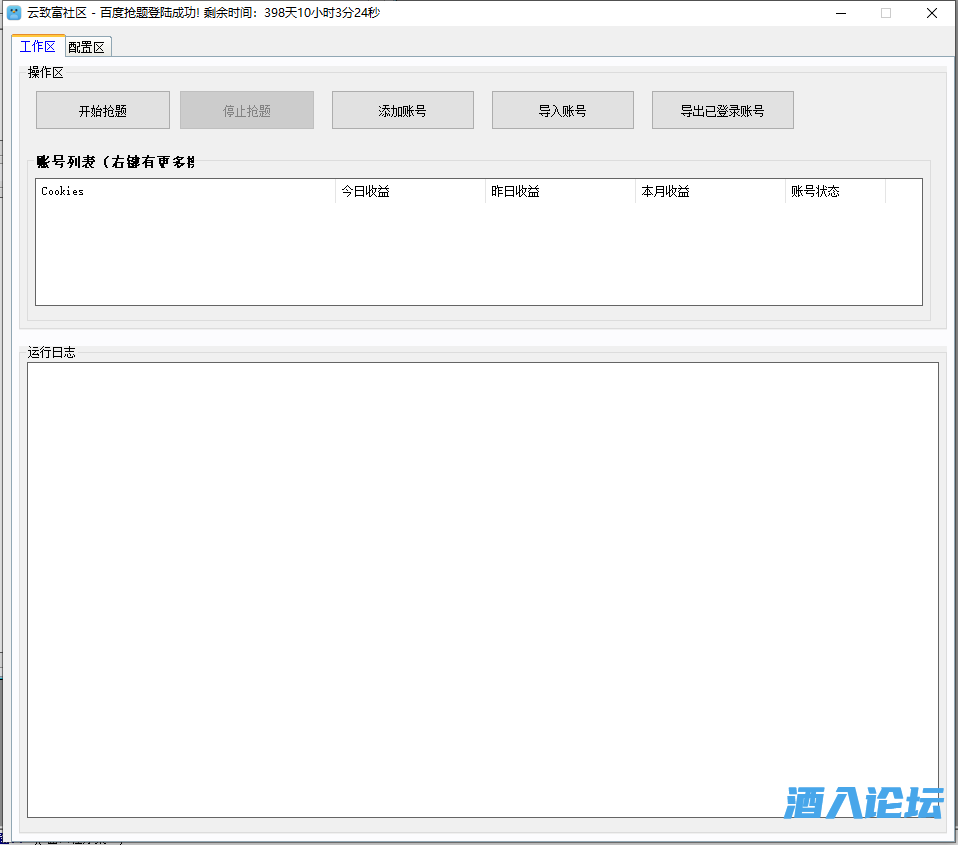
Task: Click the 导入账号 button
Action: (562, 110)
